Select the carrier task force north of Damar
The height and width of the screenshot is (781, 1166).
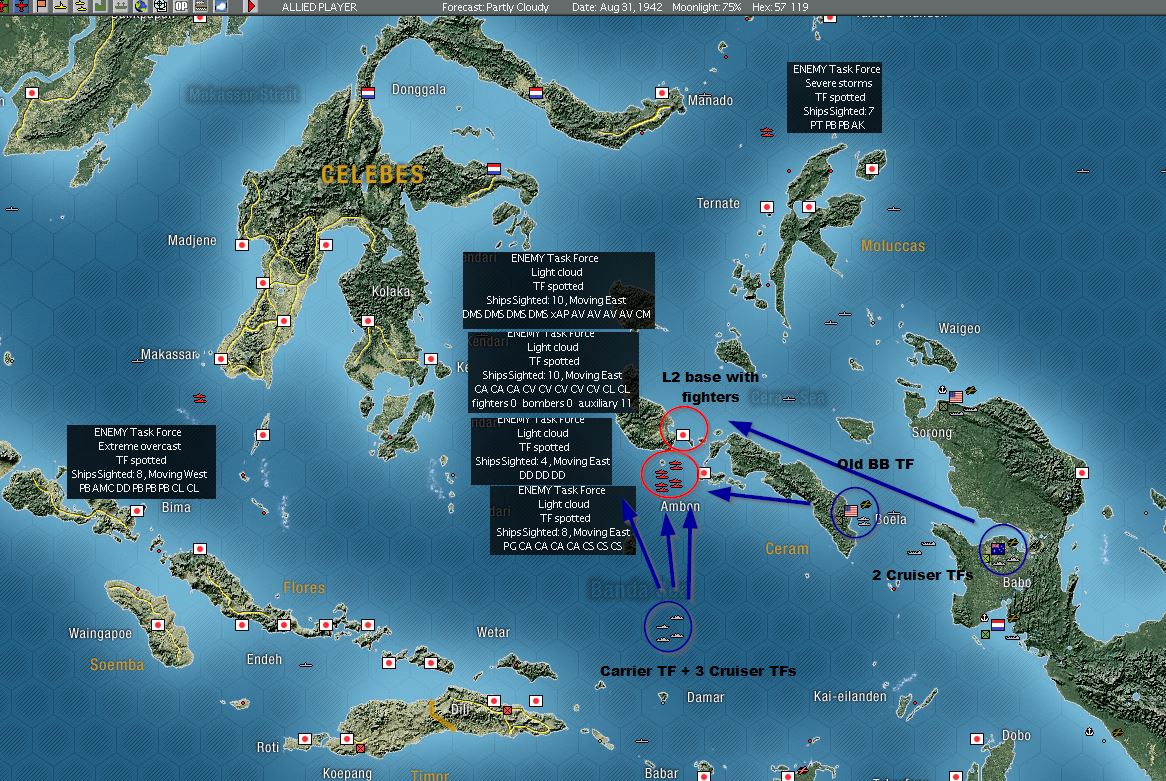[x=669, y=627]
